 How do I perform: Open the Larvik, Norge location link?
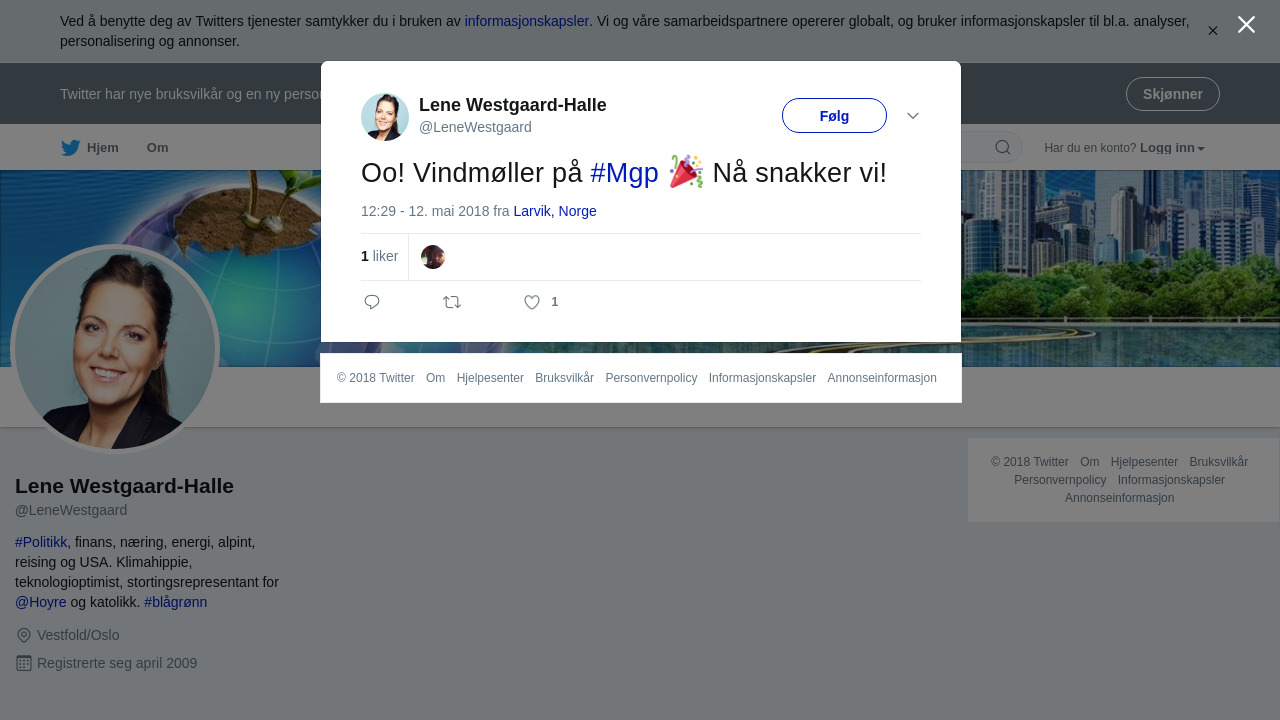(x=555, y=211)
